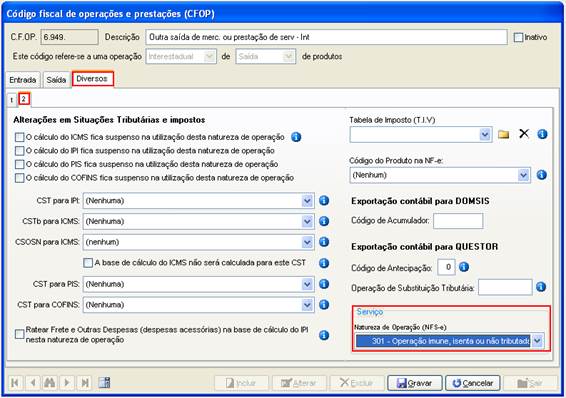Open the Saída type dropdown
Screen dimensions: 566x398
tap(288, 57)
